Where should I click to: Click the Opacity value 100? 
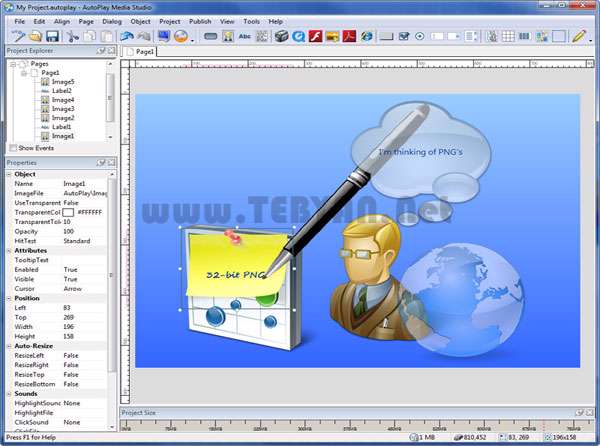tap(68, 231)
